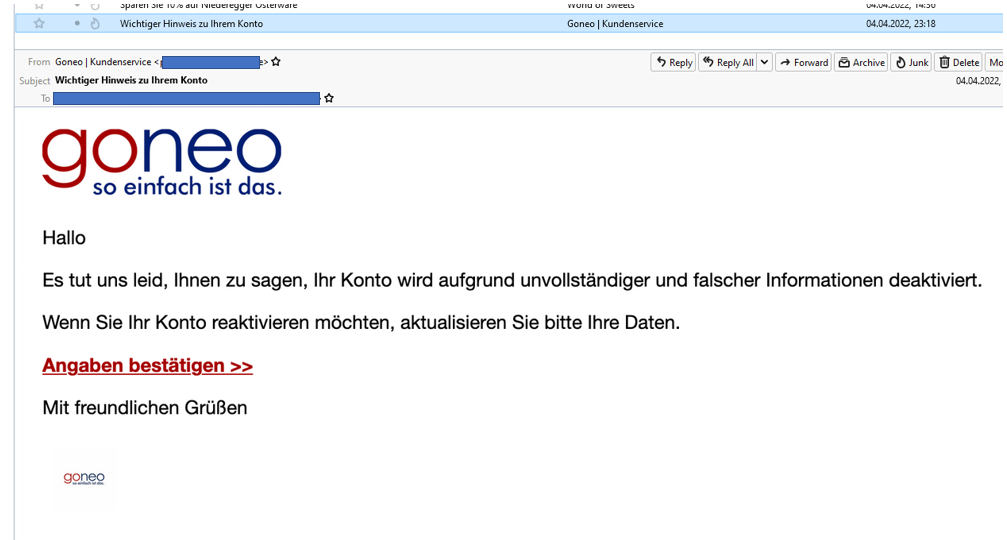This screenshot has height=540, width=1007.
Task: Star the 'Wichtiger Hinweis zu Ihrem Konto' message row
Action: pyautogui.click(x=39, y=24)
